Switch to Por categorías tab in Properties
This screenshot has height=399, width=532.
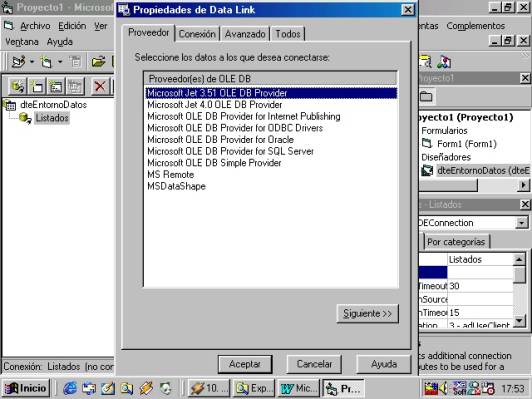(x=456, y=242)
